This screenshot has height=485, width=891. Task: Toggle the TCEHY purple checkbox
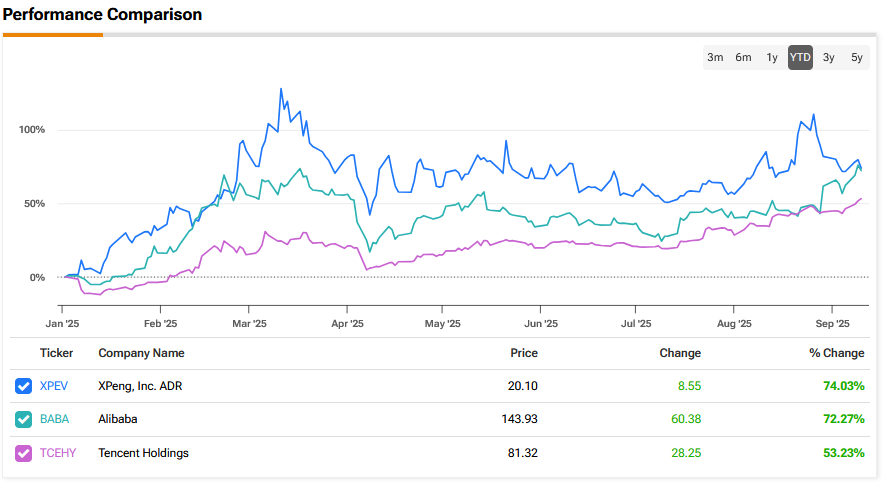[x=23, y=453]
